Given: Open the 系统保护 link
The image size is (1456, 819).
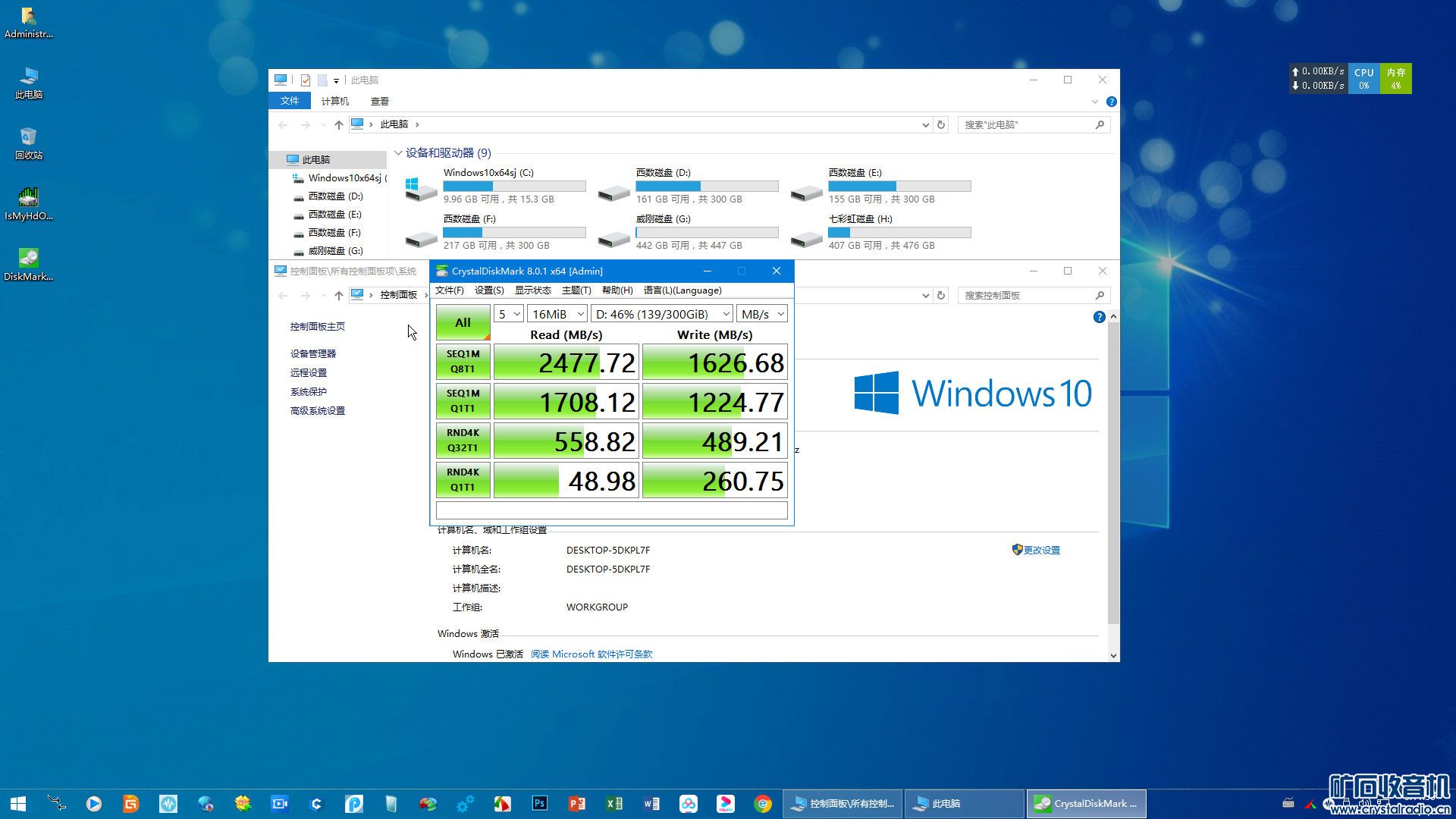Looking at the screenshot, I should pos(308,391).
